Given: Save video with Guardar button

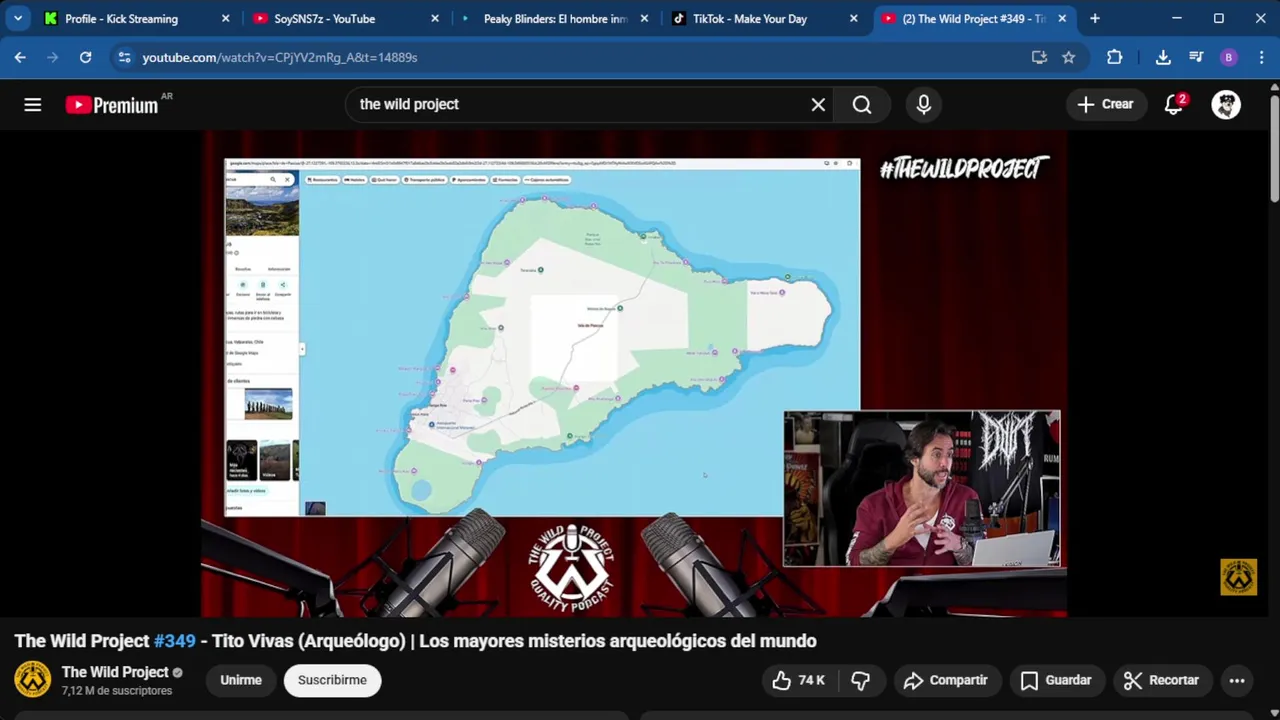Looking at the screenshot, I should point(1056,680).
